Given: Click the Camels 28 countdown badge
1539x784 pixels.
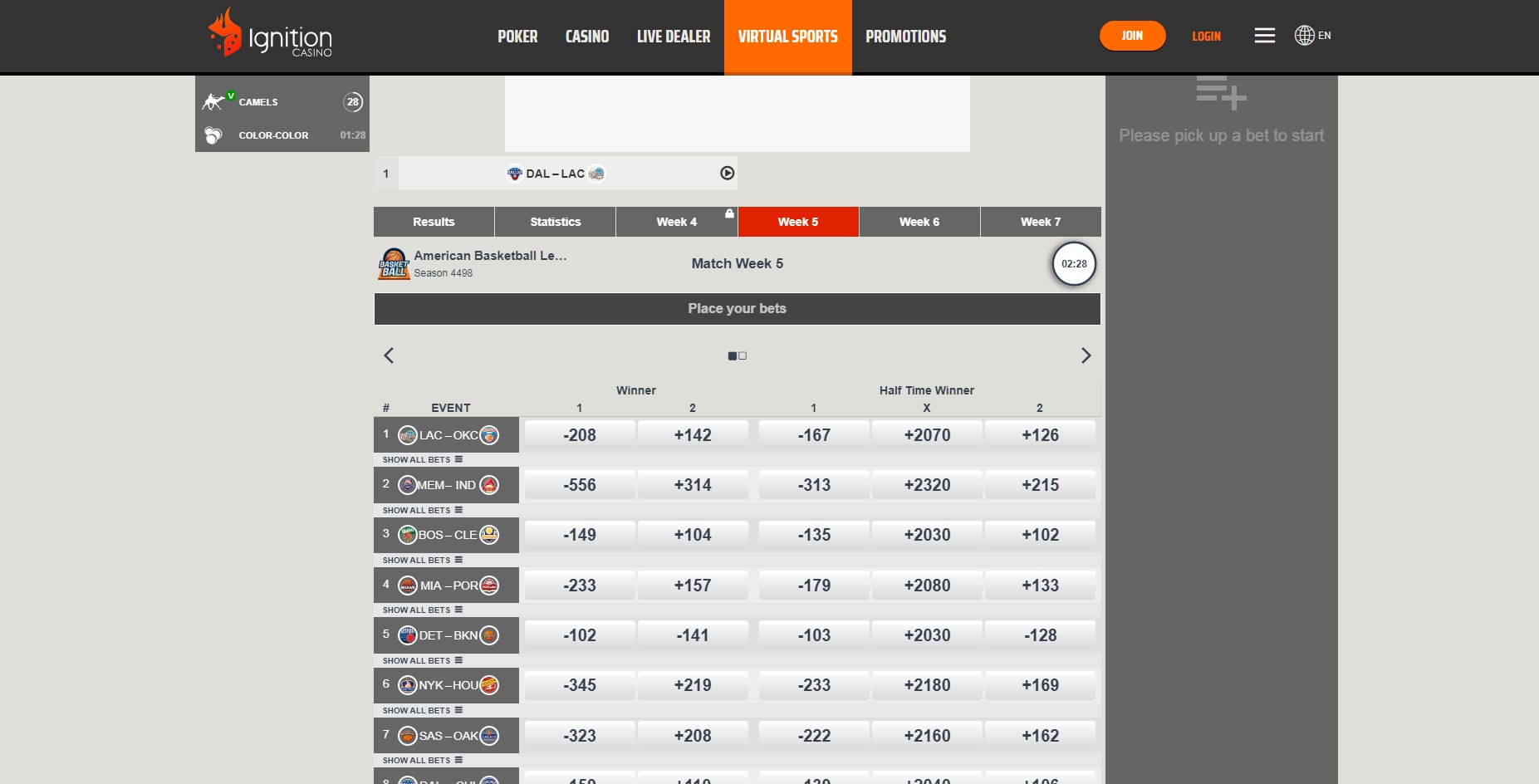Looking at the screenshot, I should coord(353,101).
